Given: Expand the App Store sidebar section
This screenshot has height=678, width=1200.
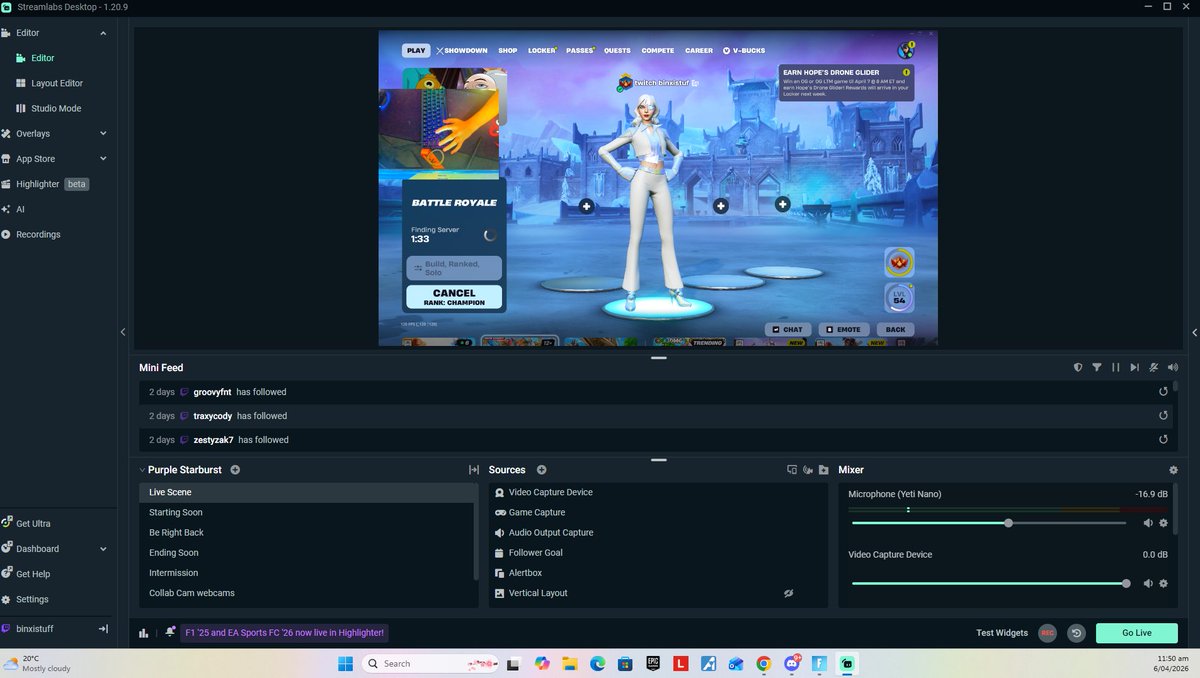Looking at the screenshot, I should point(103,159).
